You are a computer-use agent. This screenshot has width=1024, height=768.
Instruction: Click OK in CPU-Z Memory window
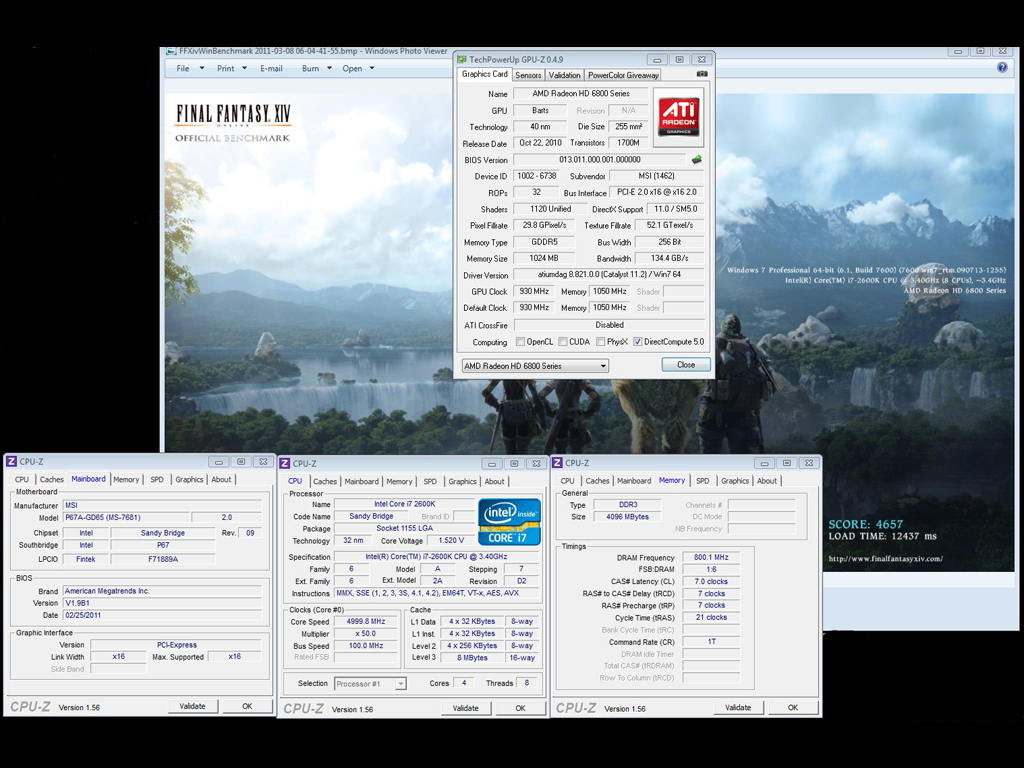tap(793, 707)
